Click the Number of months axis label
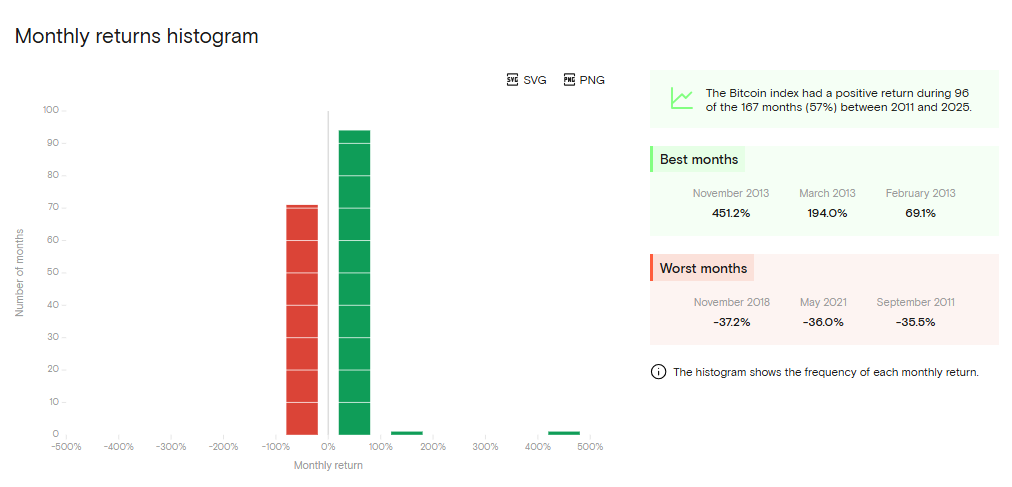 pyautogui.click(x=19, y=272)
